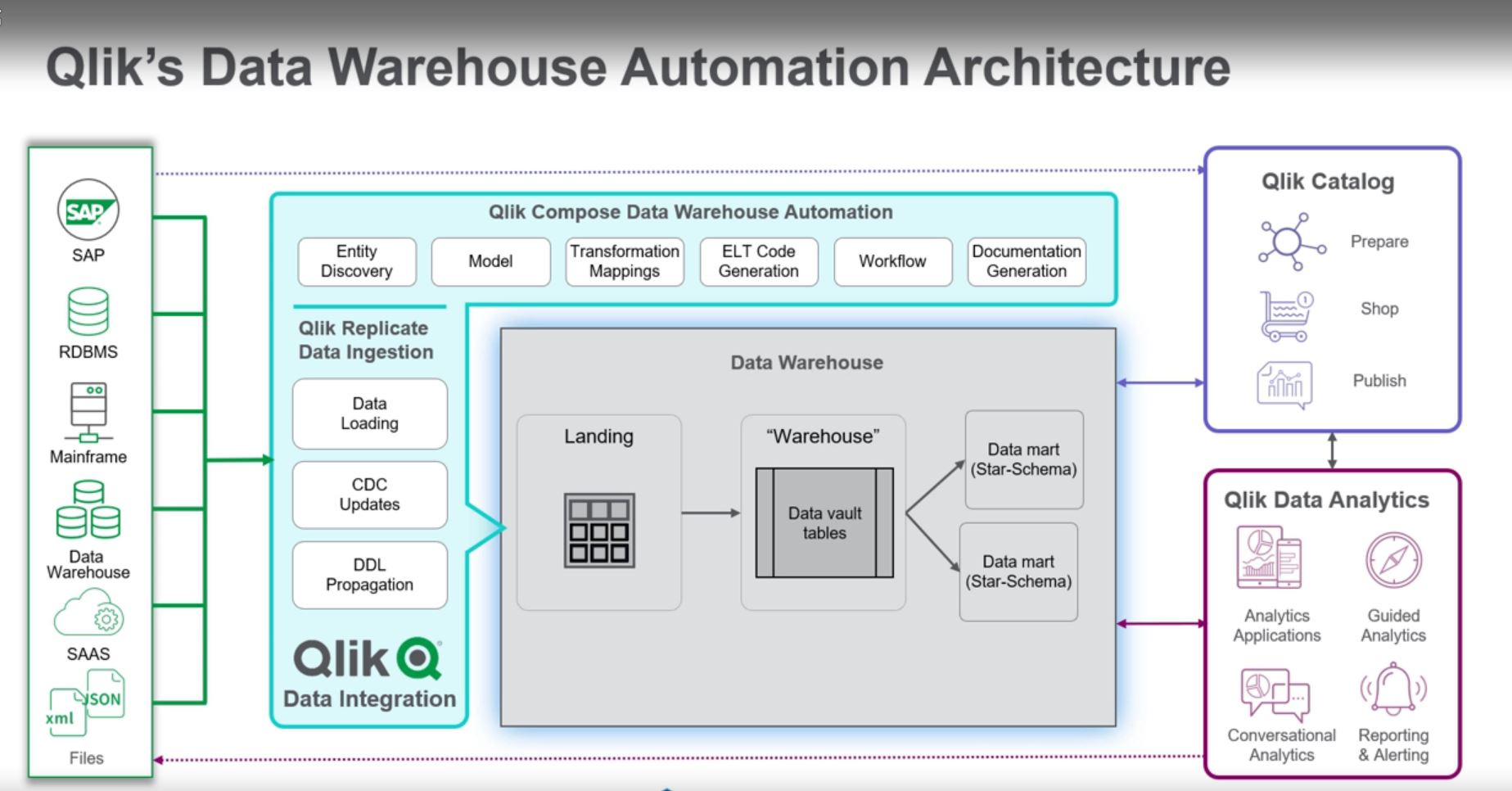Click the Publish label
The image size is (1512, 791).
1379,381
